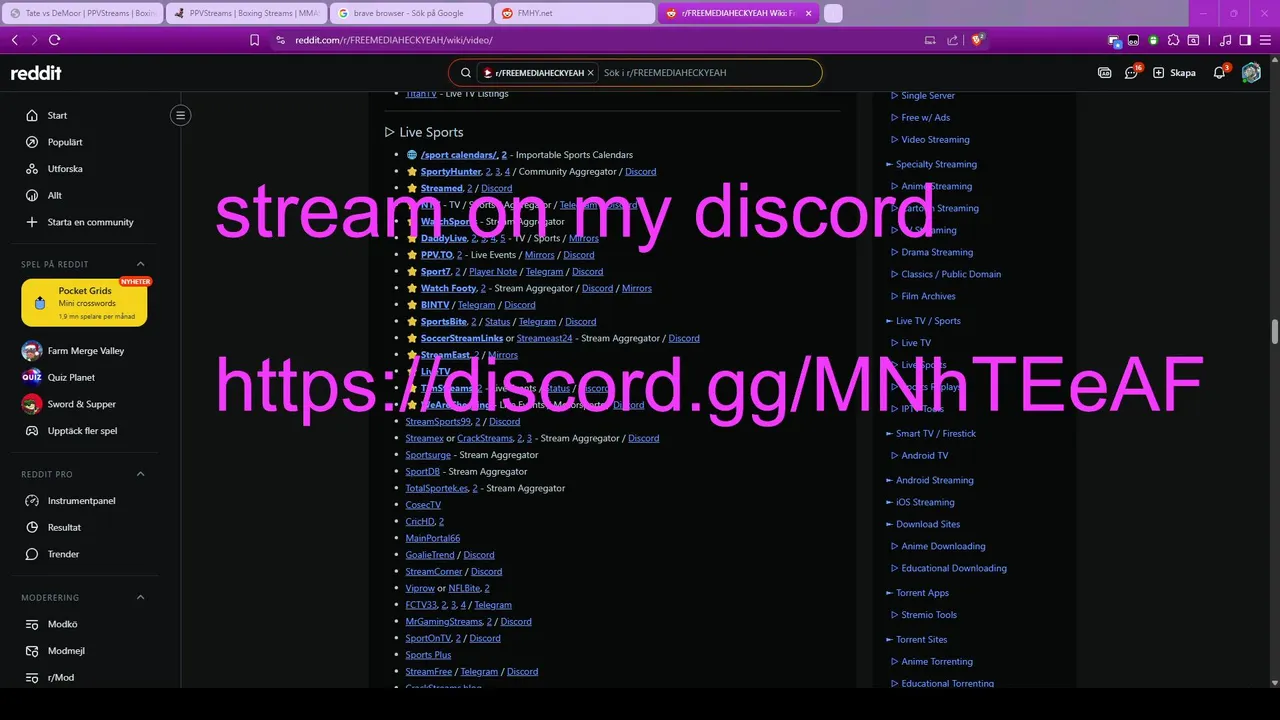Switch to the Tate vs DeMoor PPVStreams tab

[x=82, y=13]
